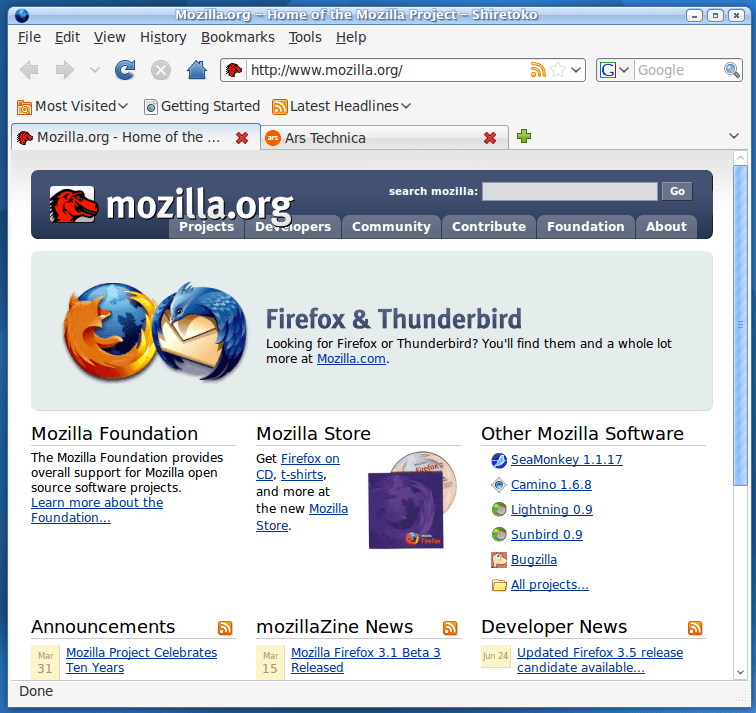Viewport: 756px width, 713px height.
Task: Select the Projects navigation tab
Action: (206, 227)
